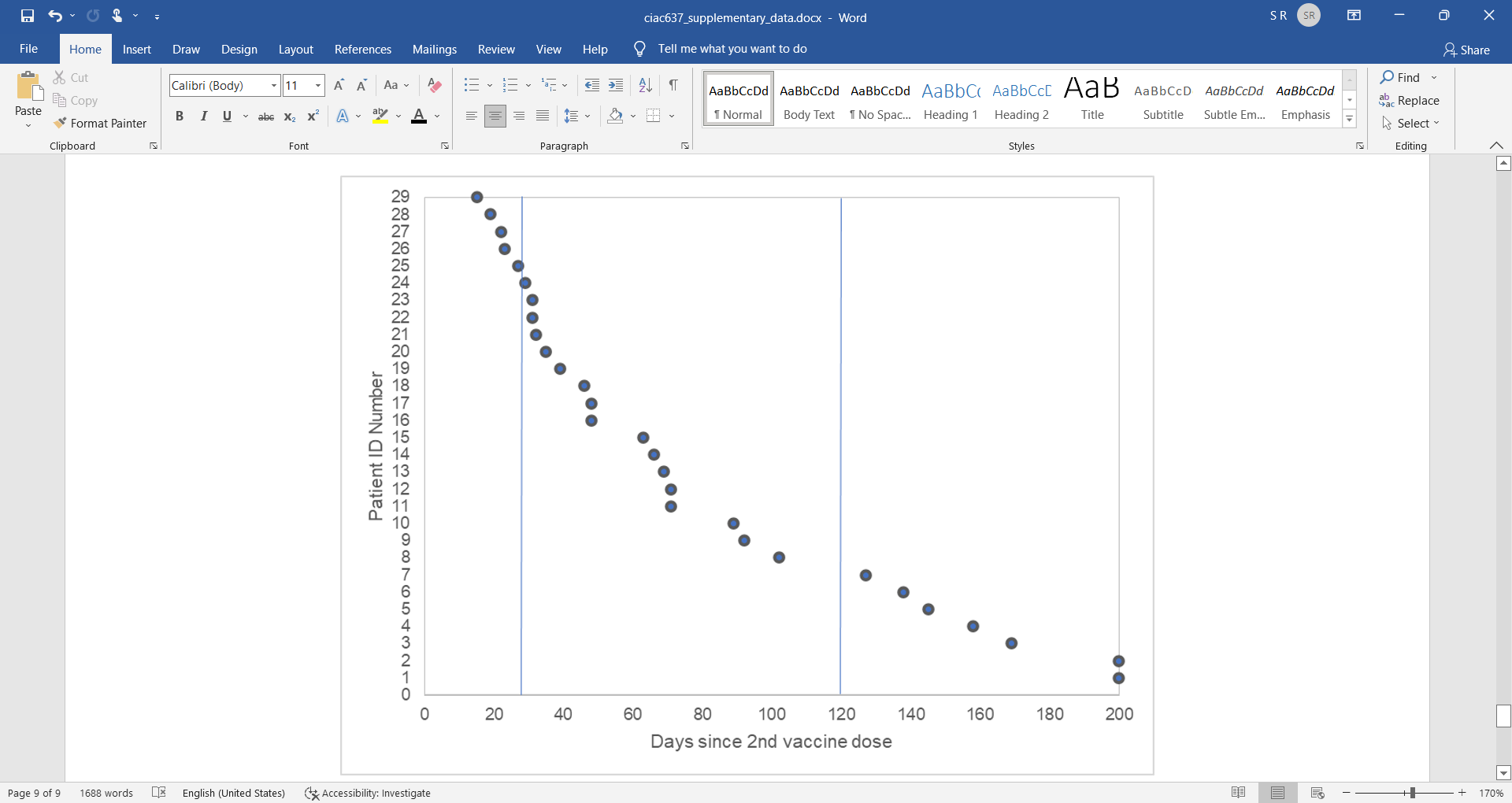
Task: Open text effects icon
Action: pos(342,116)
